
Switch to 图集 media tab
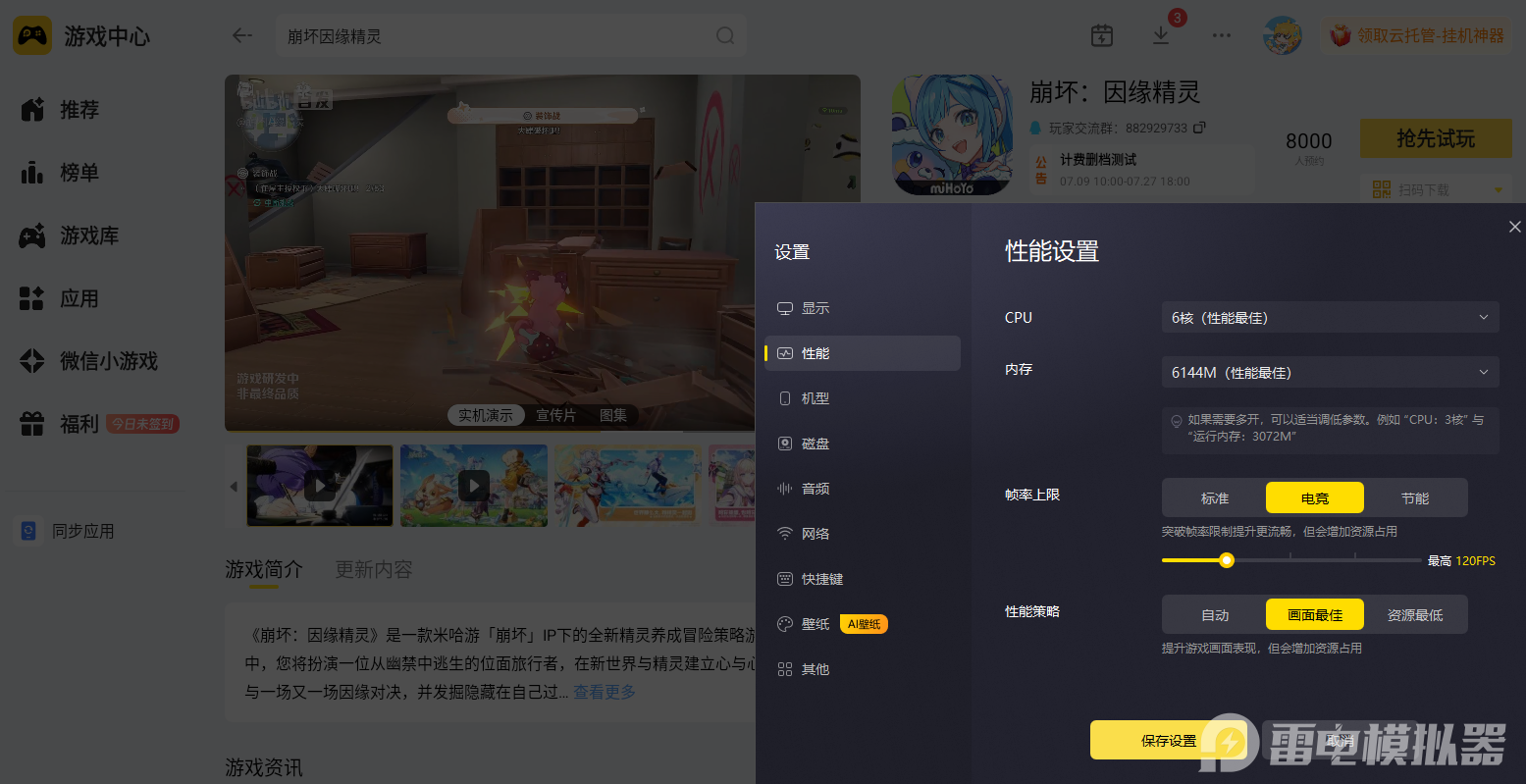point(613,415)
